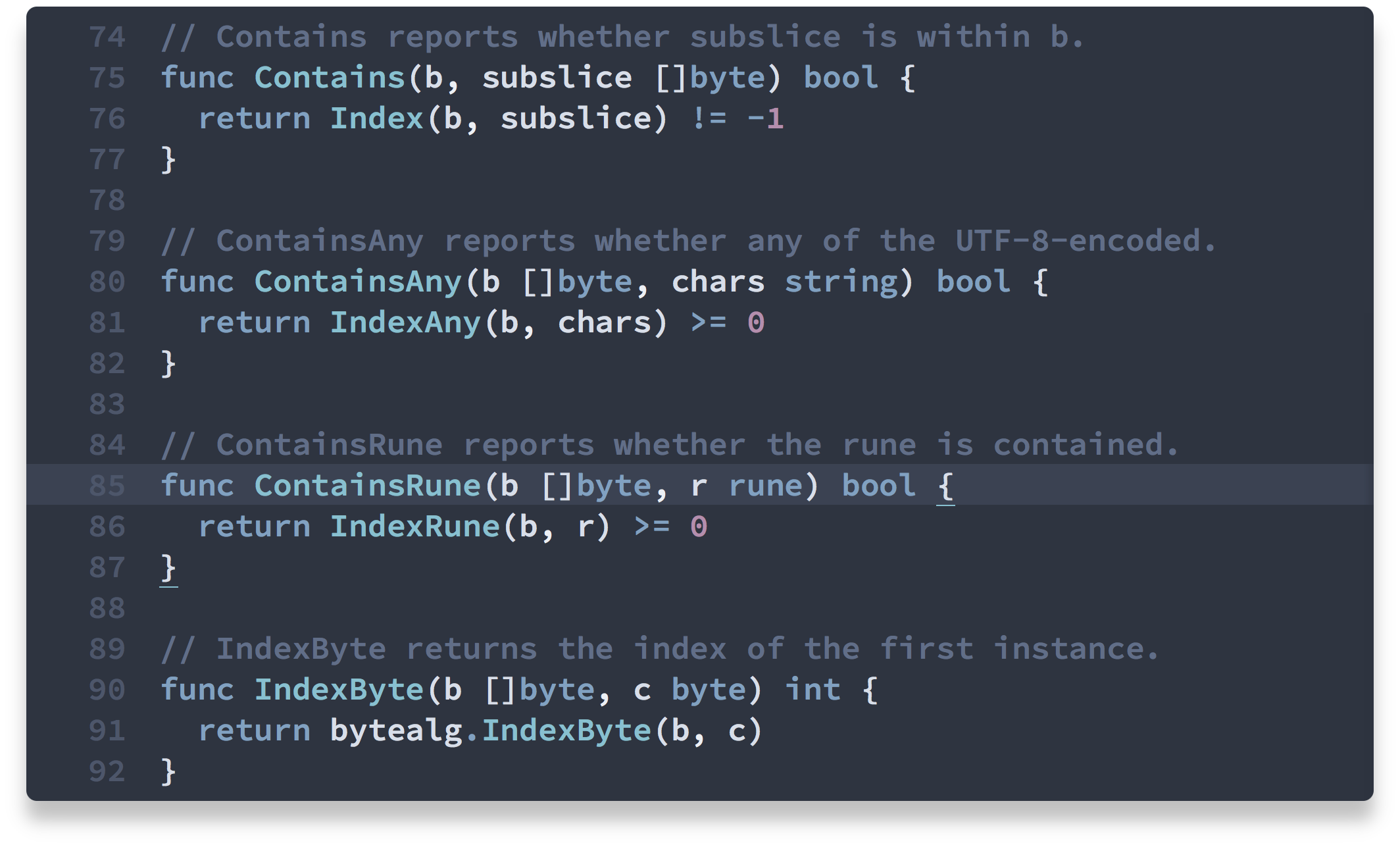This screenshot has height=847, width=1400.
Task: Click the ContainsRune function name
Action: [367, 486]
